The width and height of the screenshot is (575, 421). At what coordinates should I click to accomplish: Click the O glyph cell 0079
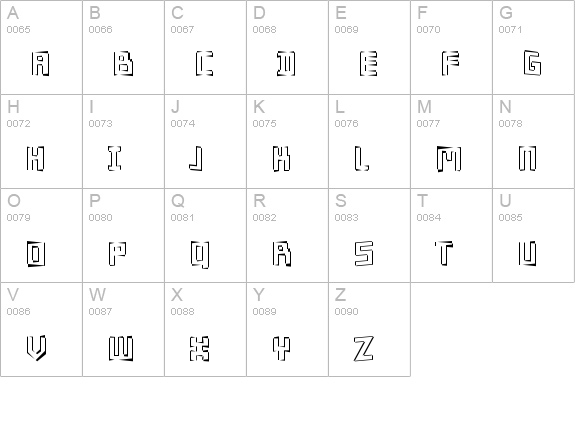click(41, 235)
